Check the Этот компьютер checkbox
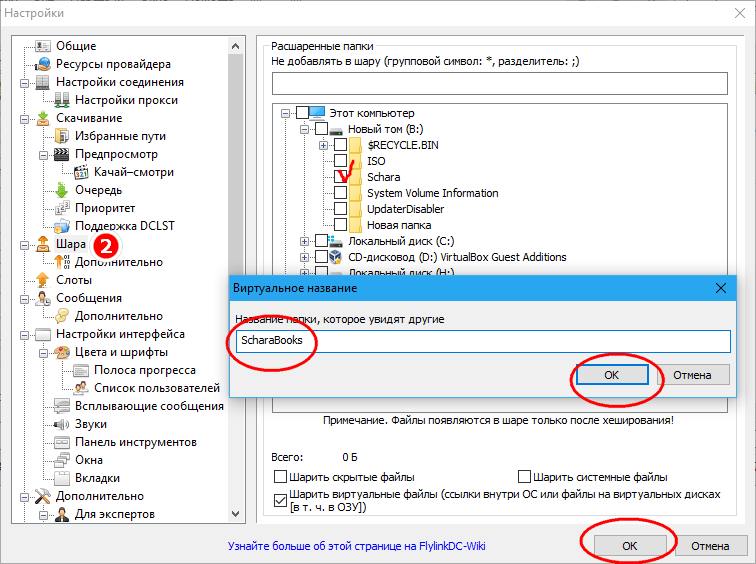 coord(302,113)
